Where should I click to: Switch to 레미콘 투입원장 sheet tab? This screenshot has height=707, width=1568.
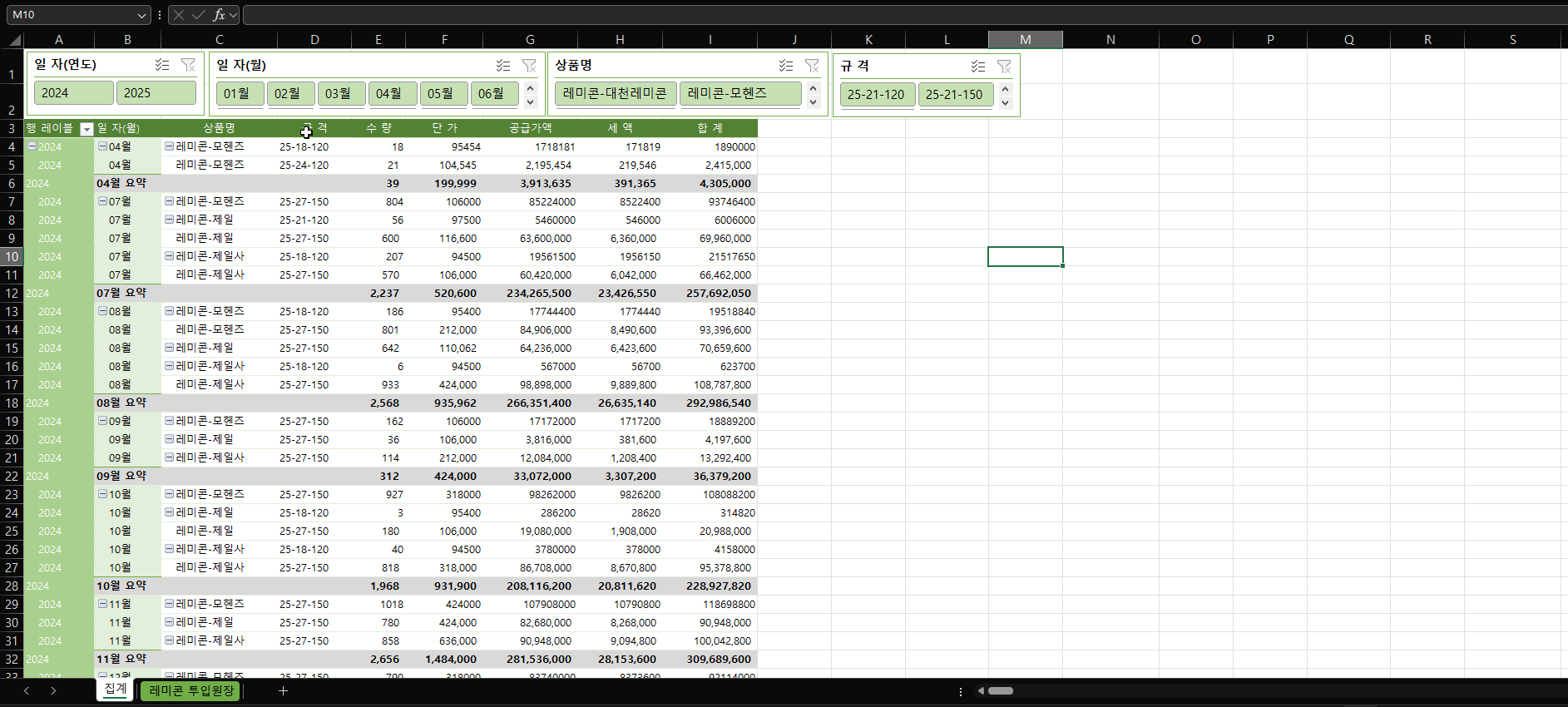[x=190, y=690]
